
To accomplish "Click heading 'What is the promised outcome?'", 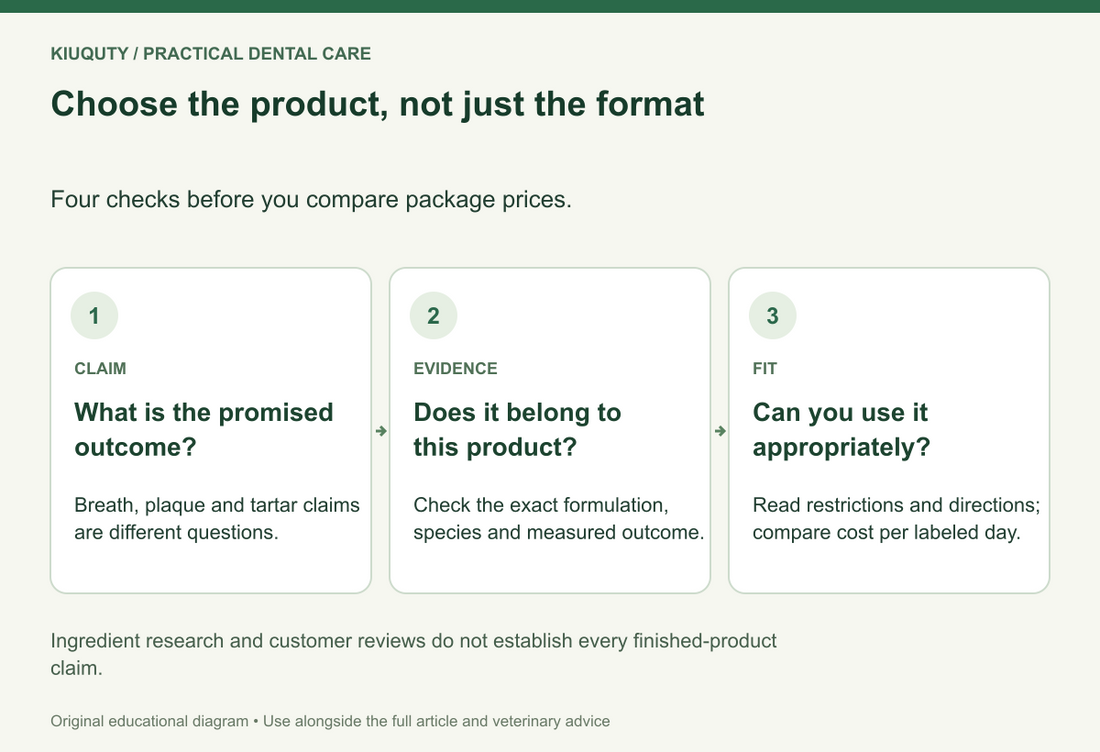I will (x=204, y=429).
